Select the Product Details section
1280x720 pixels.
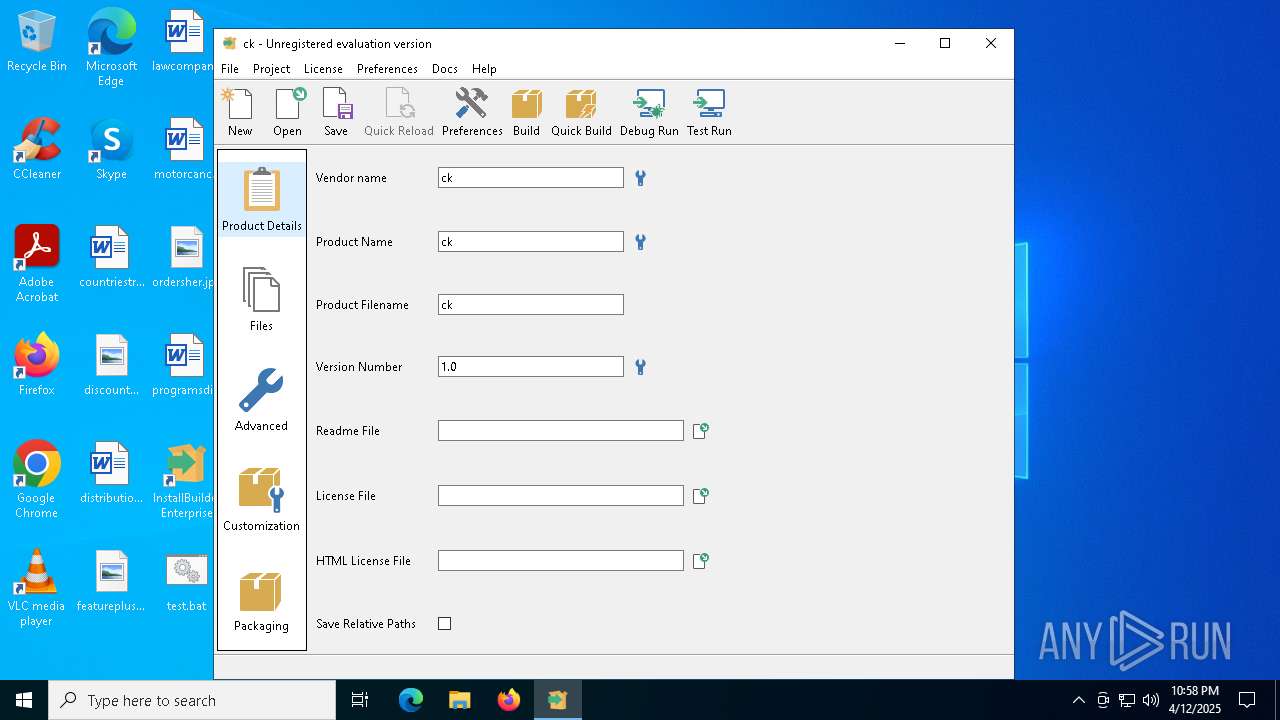point(262,199)
